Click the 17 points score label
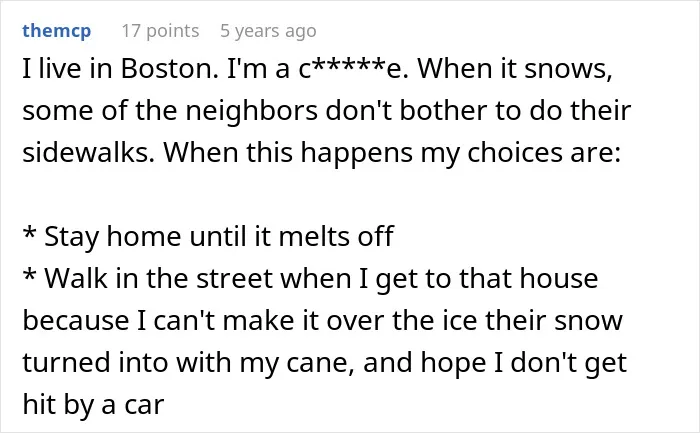The image size is (700, 433). click(160, 31)
